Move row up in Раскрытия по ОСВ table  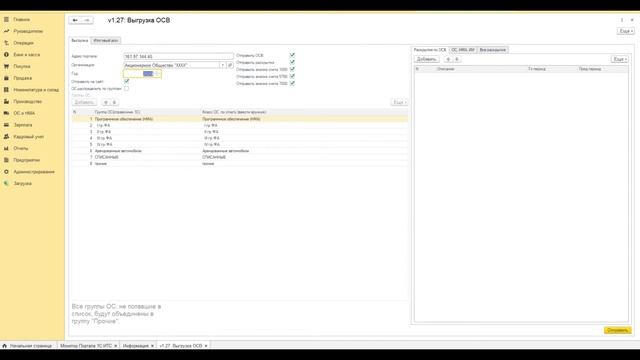pos(448,59)
